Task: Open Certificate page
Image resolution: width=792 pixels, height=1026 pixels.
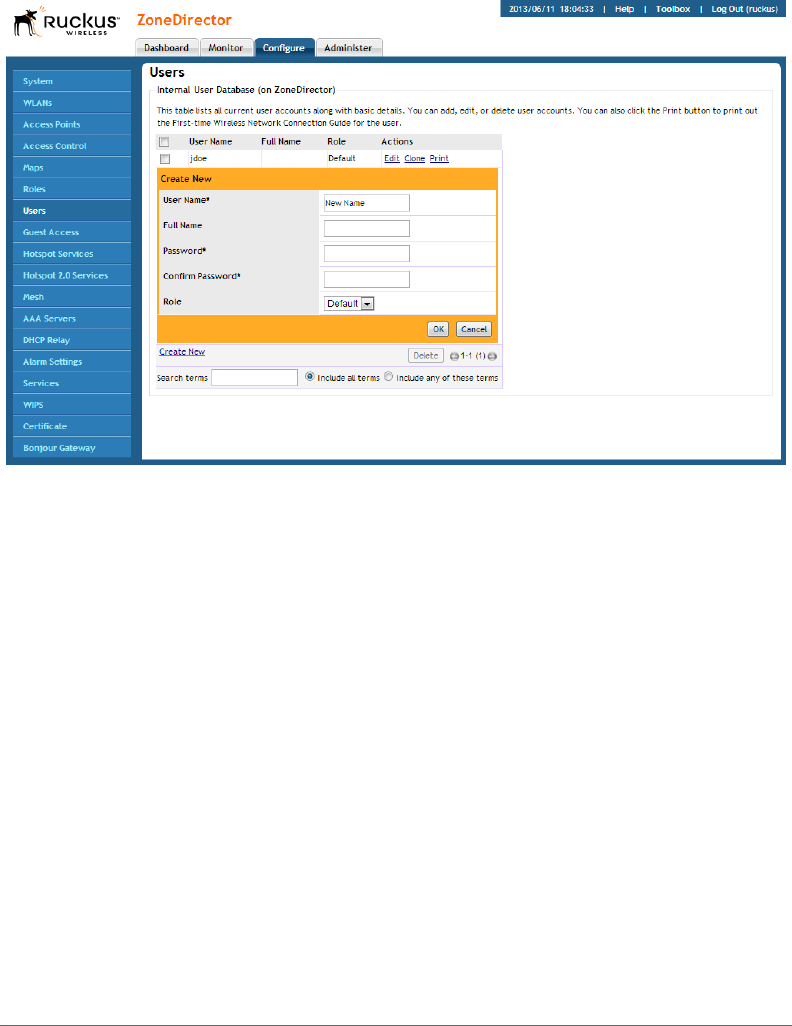Action: 72,426
